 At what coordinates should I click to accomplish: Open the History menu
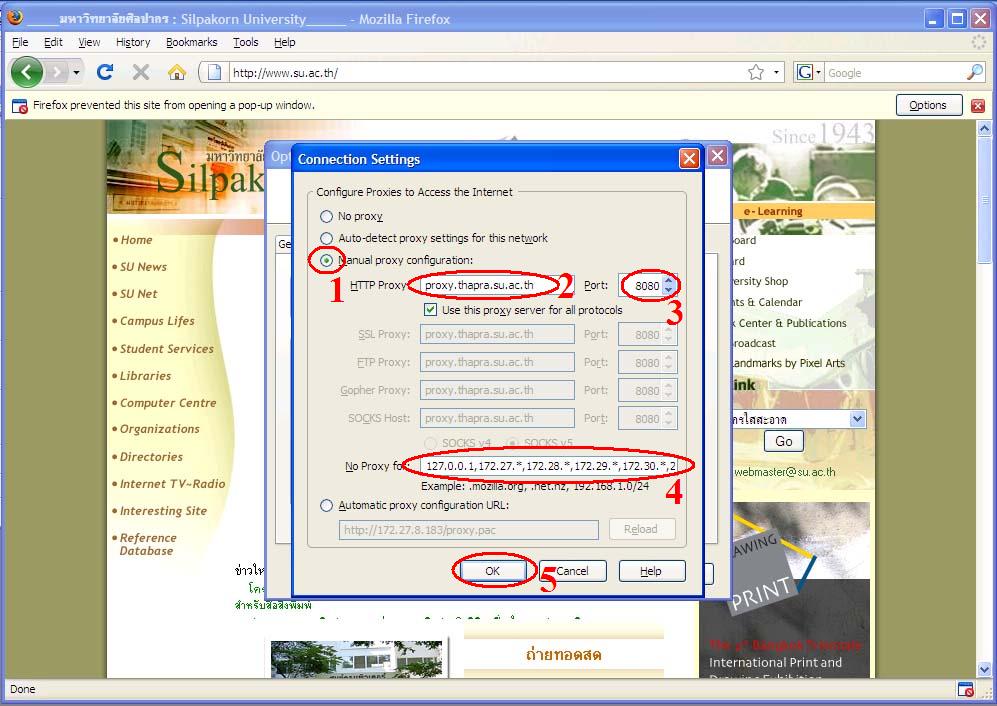pos(133,42)
